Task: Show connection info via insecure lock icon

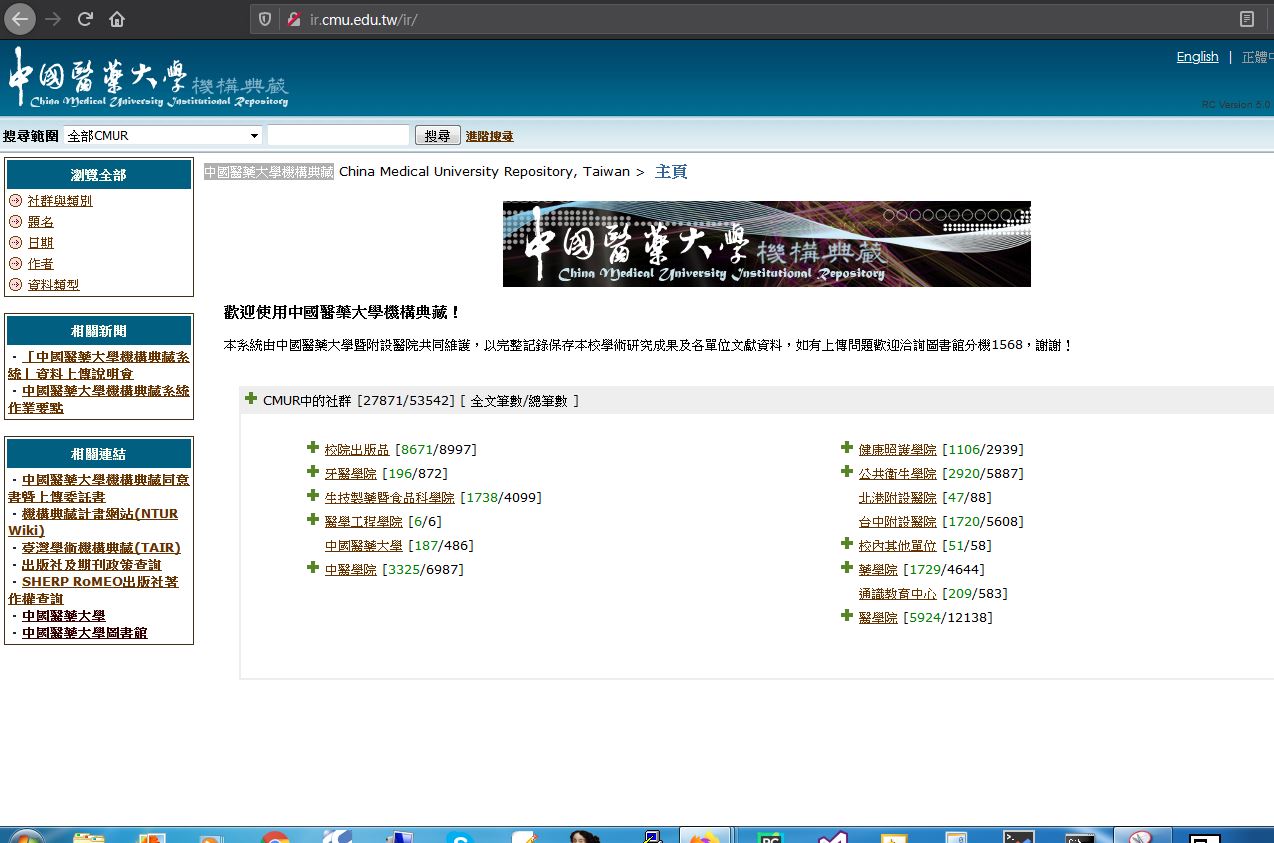Action: (293, 19)
